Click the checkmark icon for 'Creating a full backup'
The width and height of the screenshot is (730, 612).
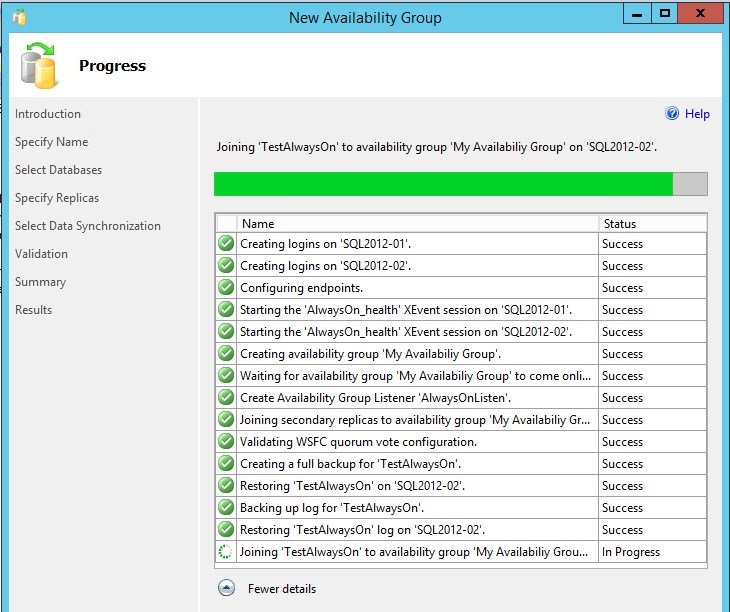[x=226, y=464]
